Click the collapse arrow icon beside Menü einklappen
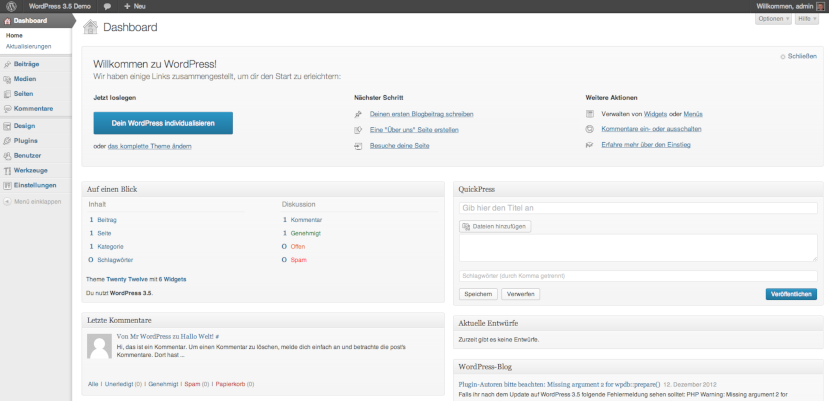Image resolution: width=829 pixels, height=401 pixels. (7, 202)
